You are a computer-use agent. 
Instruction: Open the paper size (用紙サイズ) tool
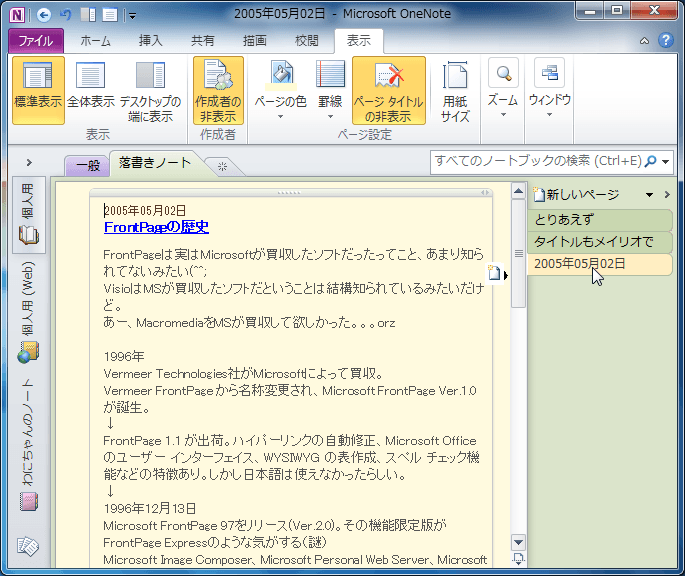(455, 89)
